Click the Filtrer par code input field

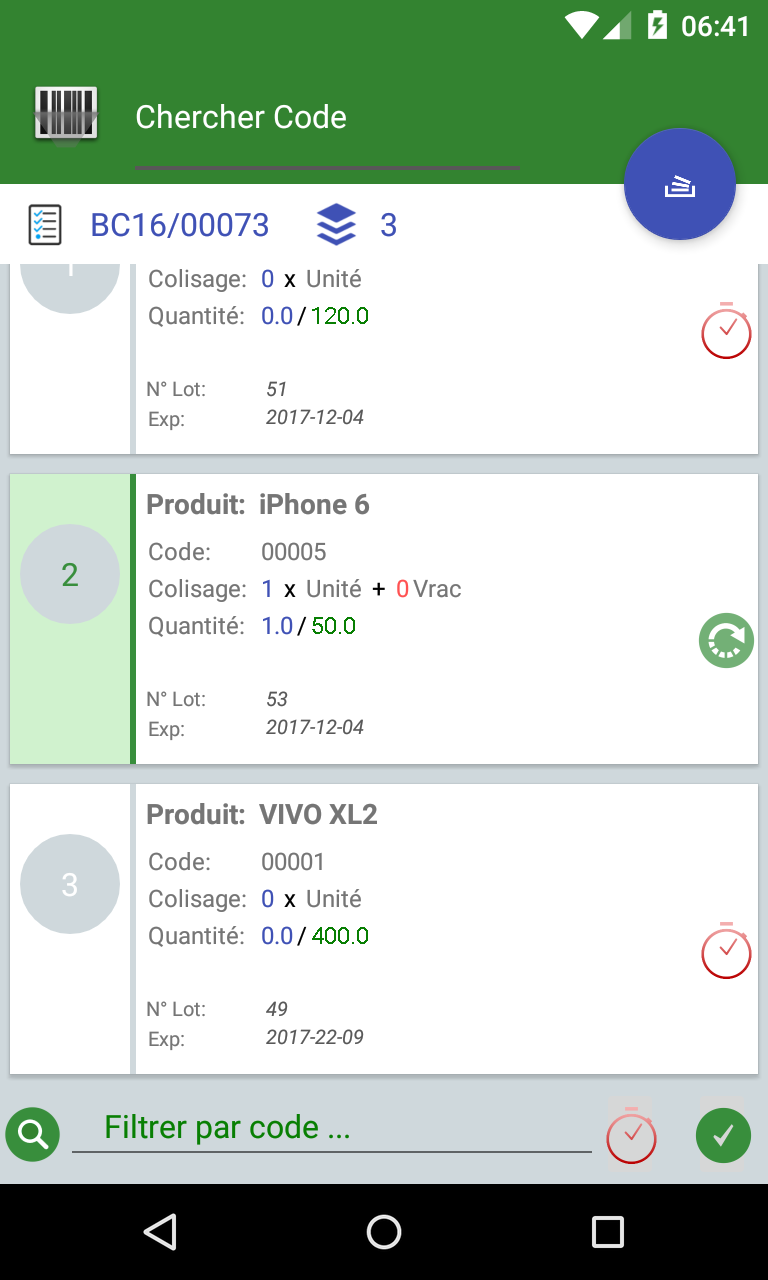(x=330, y=1128)
